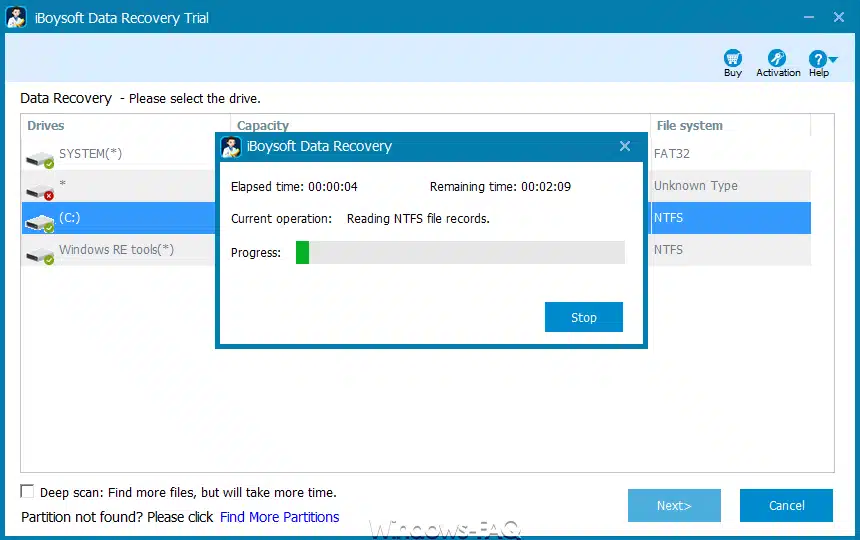Click the iBoysoft app logo in title bar
Image resolution: width=860 pixels, height=540 pixels.
(x=16, y=17)
